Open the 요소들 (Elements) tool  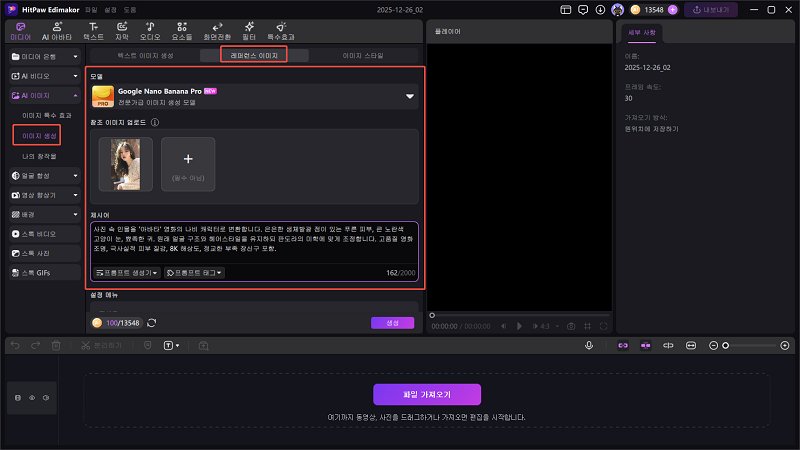pos(182,31)
